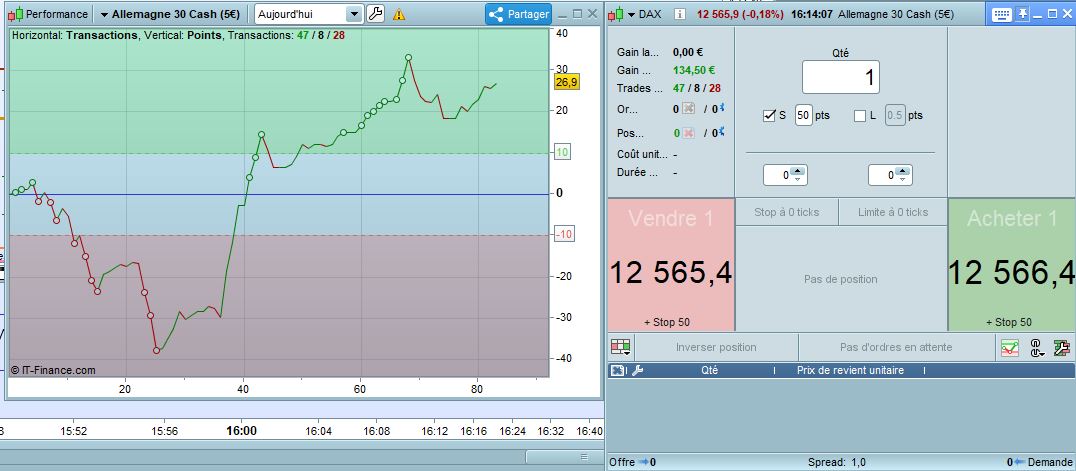Click the Spread: 1,0 status text

point(838,463)
